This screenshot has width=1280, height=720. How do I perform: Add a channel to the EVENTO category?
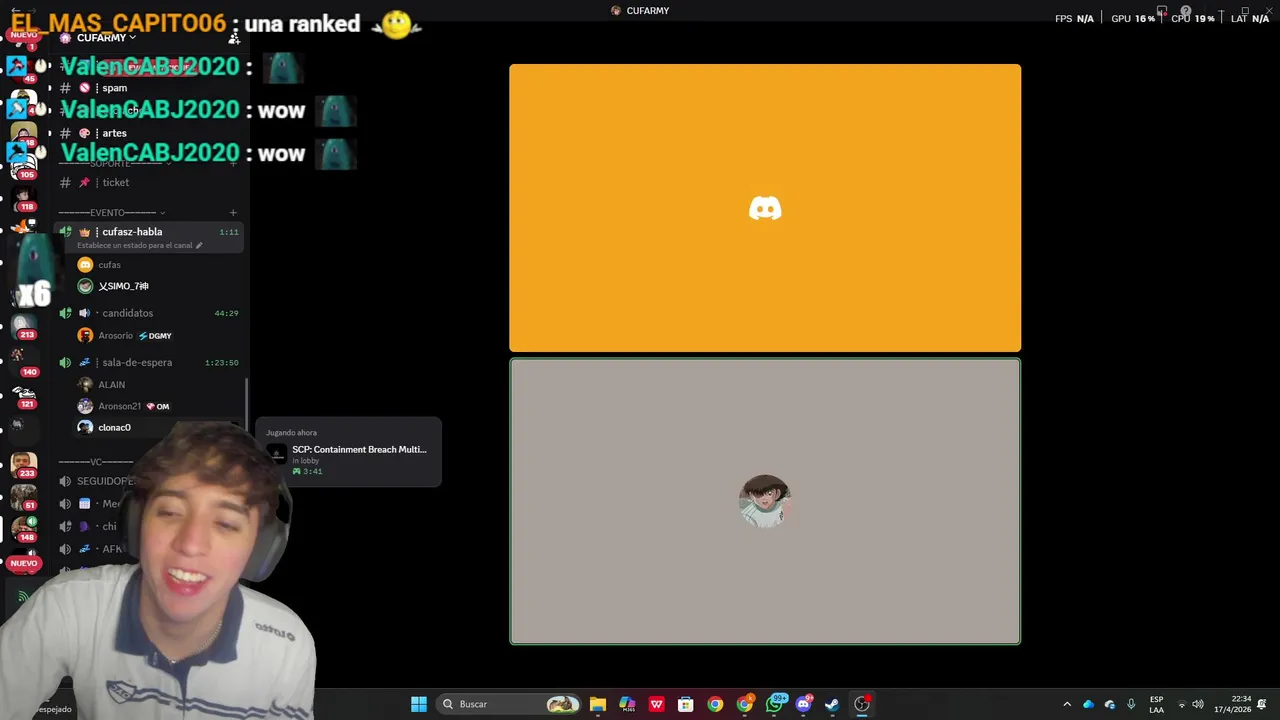(x=233, y=212)
